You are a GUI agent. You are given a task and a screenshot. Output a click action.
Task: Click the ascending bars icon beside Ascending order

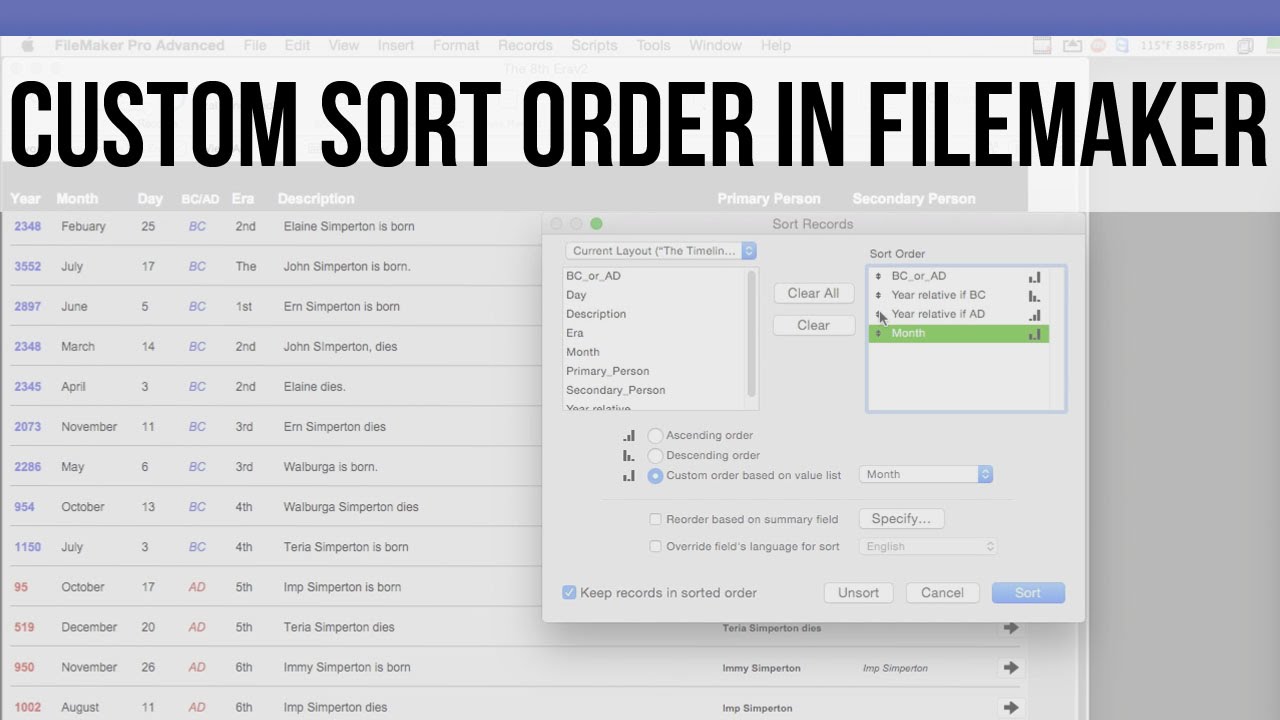[x=629, y=436]
